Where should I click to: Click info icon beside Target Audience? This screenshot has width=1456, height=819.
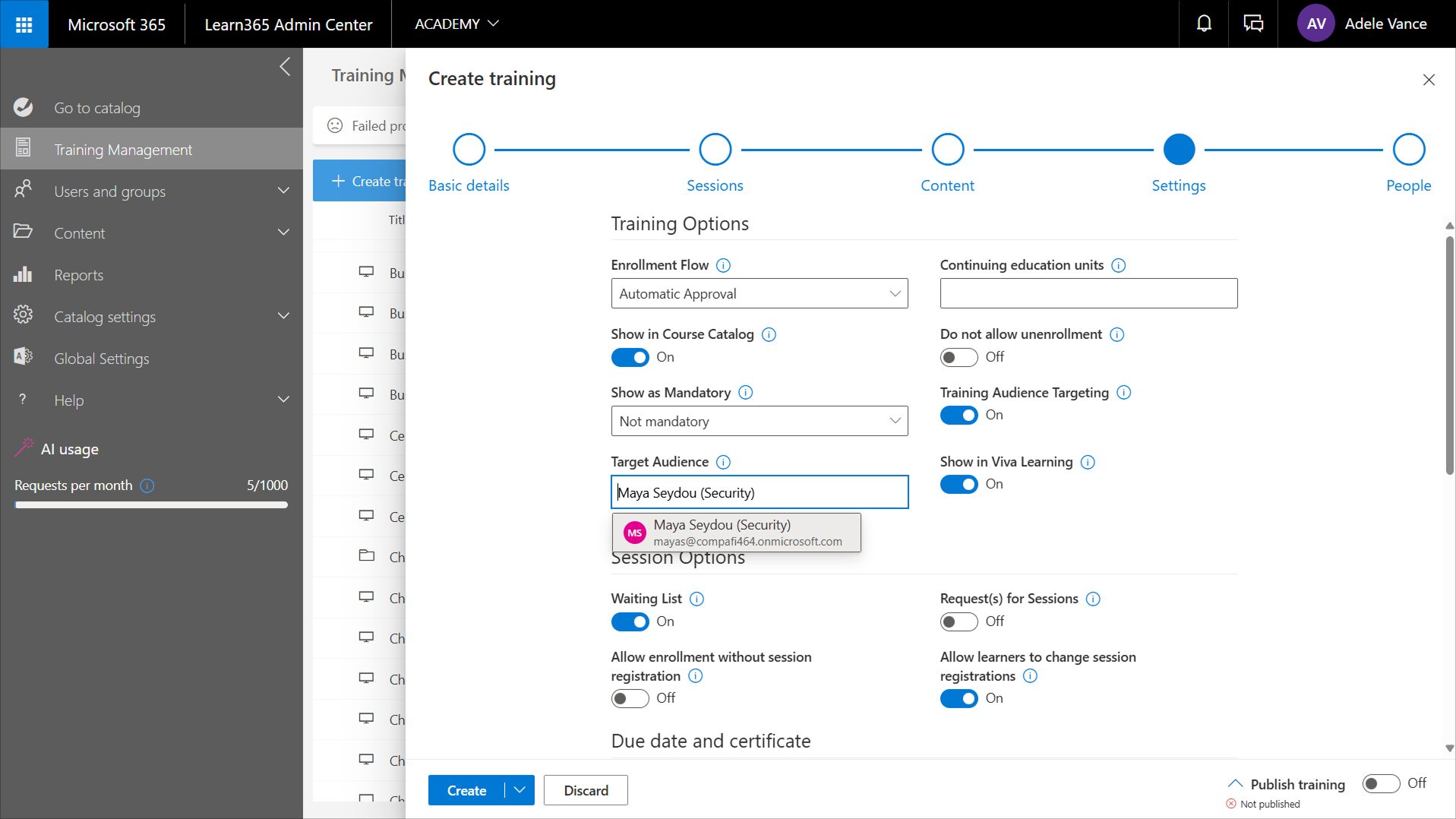click(x=723, y=462)
